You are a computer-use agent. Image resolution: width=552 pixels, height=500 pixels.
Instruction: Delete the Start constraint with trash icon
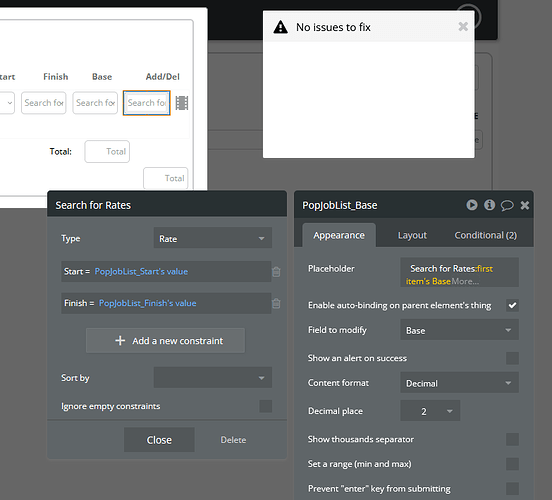tap(276, 271)
